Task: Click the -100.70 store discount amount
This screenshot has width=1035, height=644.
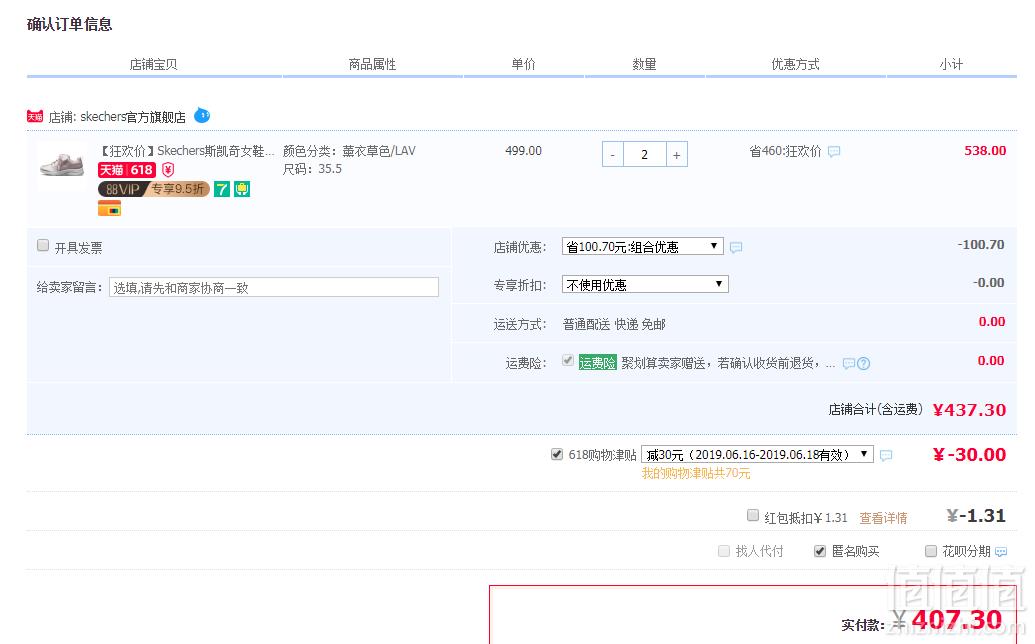Action: (981, 245)
